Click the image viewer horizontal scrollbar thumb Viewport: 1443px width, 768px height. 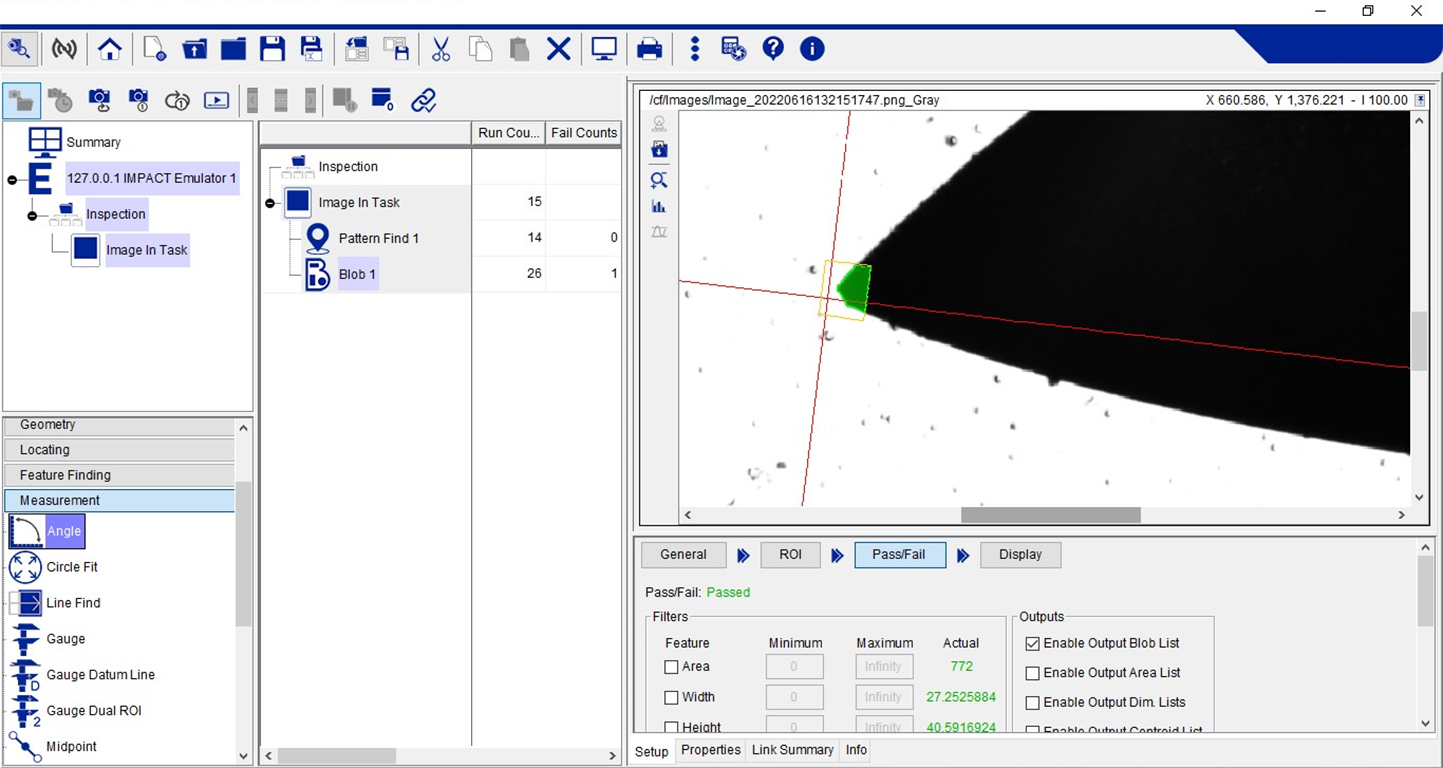point(1050,515)
